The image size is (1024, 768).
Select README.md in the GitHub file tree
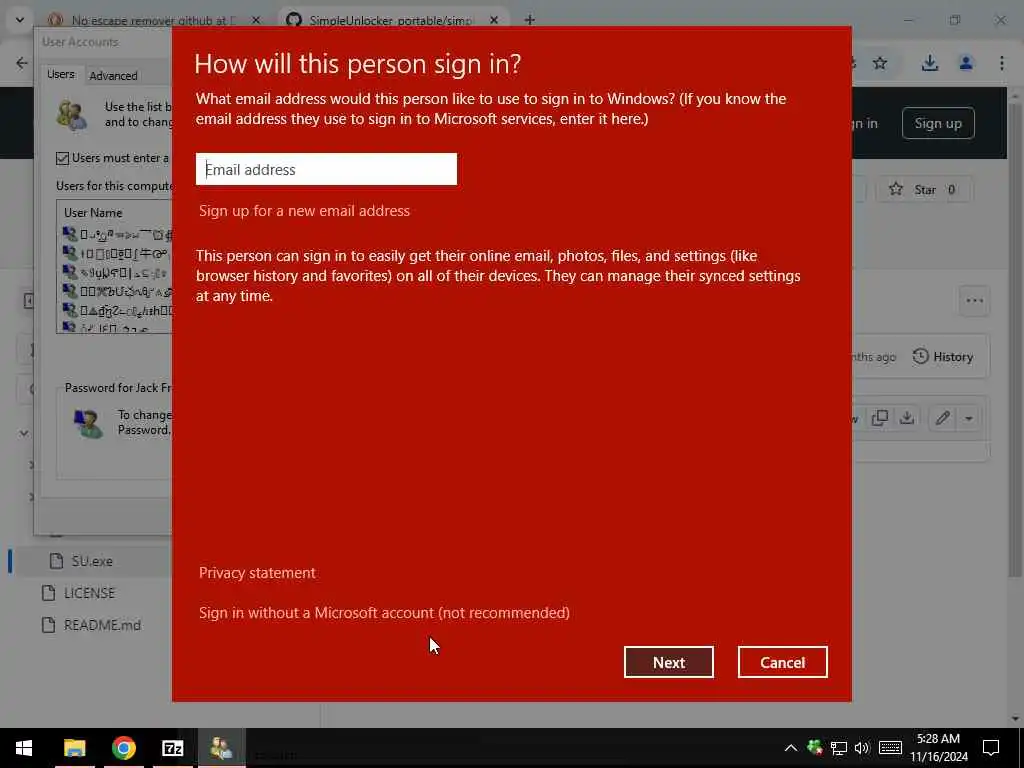click(102, 625)
